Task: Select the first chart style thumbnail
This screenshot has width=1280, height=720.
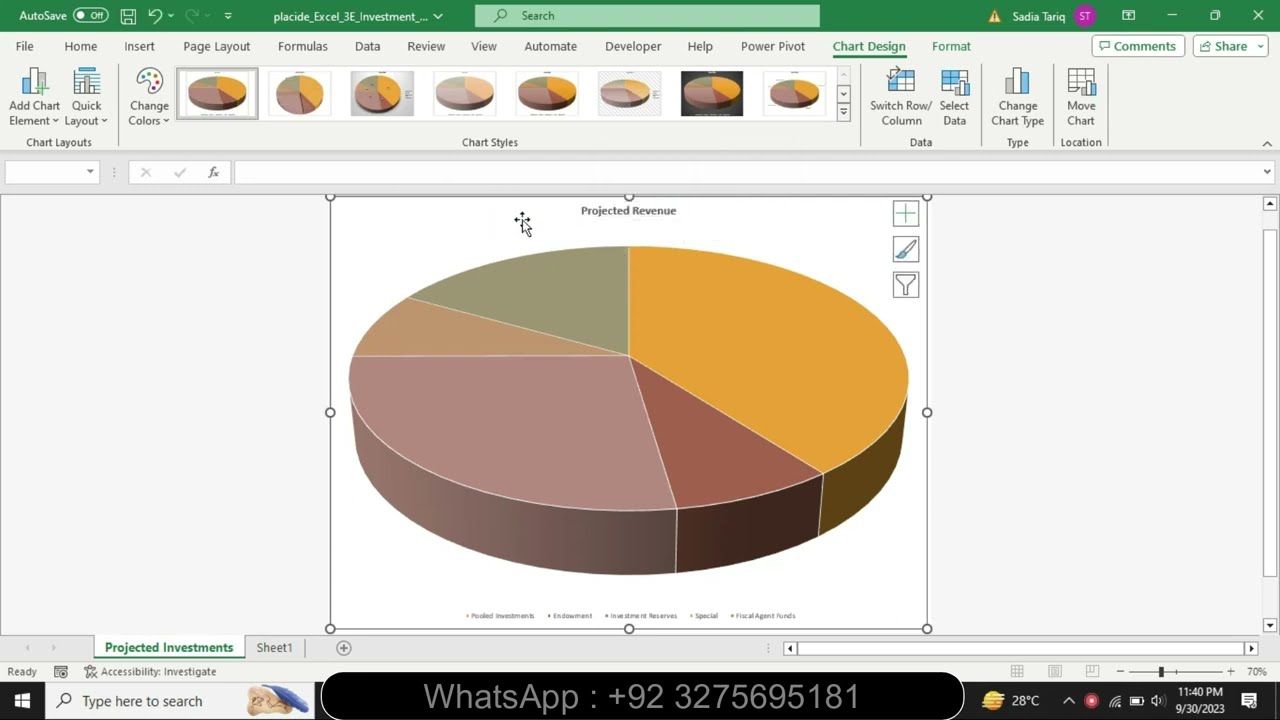Action: pyautogui.click(x=217, y=93)
